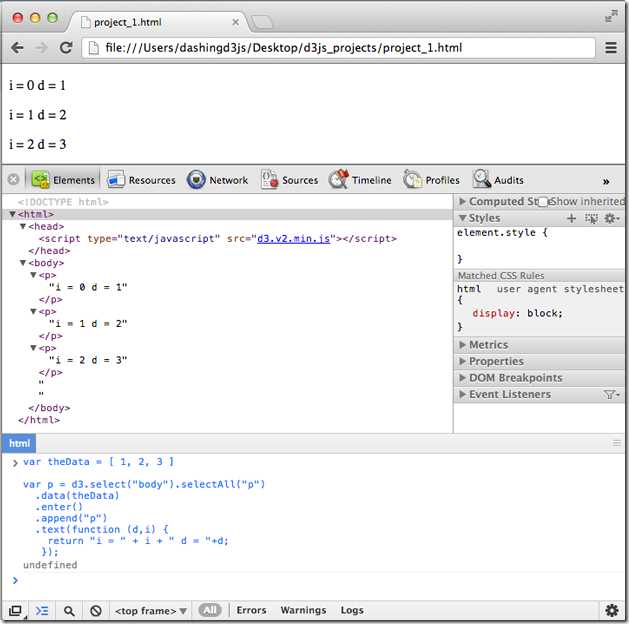The height and width of the screenshot is (624, 629).
Task: Click the console drawer handle icon
Action: [617, 443]
